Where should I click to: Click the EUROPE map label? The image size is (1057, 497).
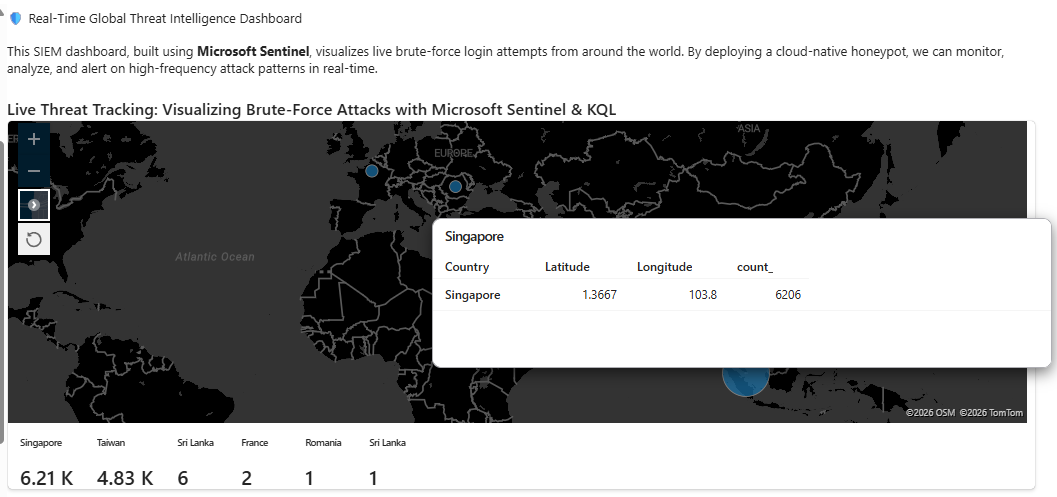[x=454, y=154]
